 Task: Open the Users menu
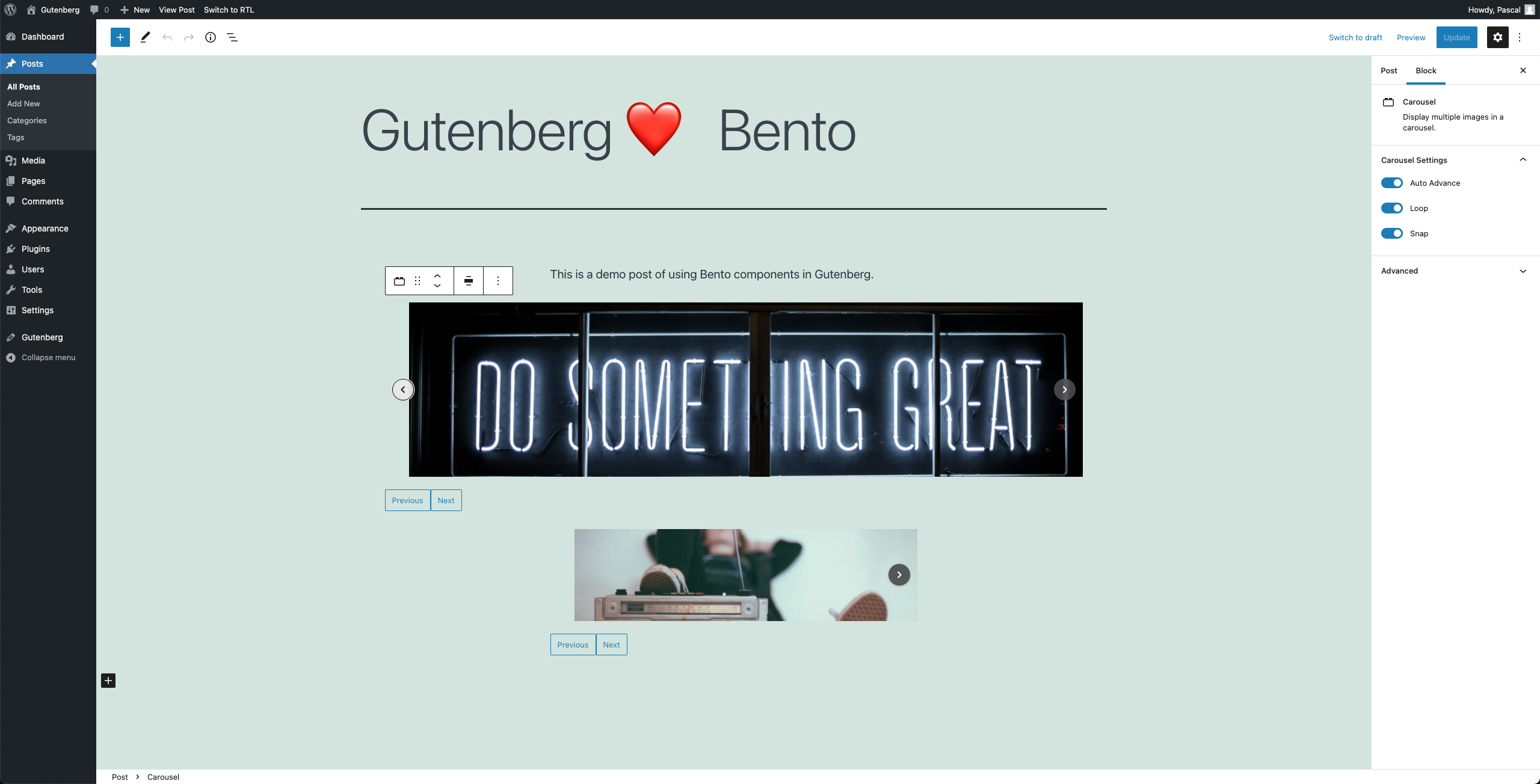click(x=48, y=269)
